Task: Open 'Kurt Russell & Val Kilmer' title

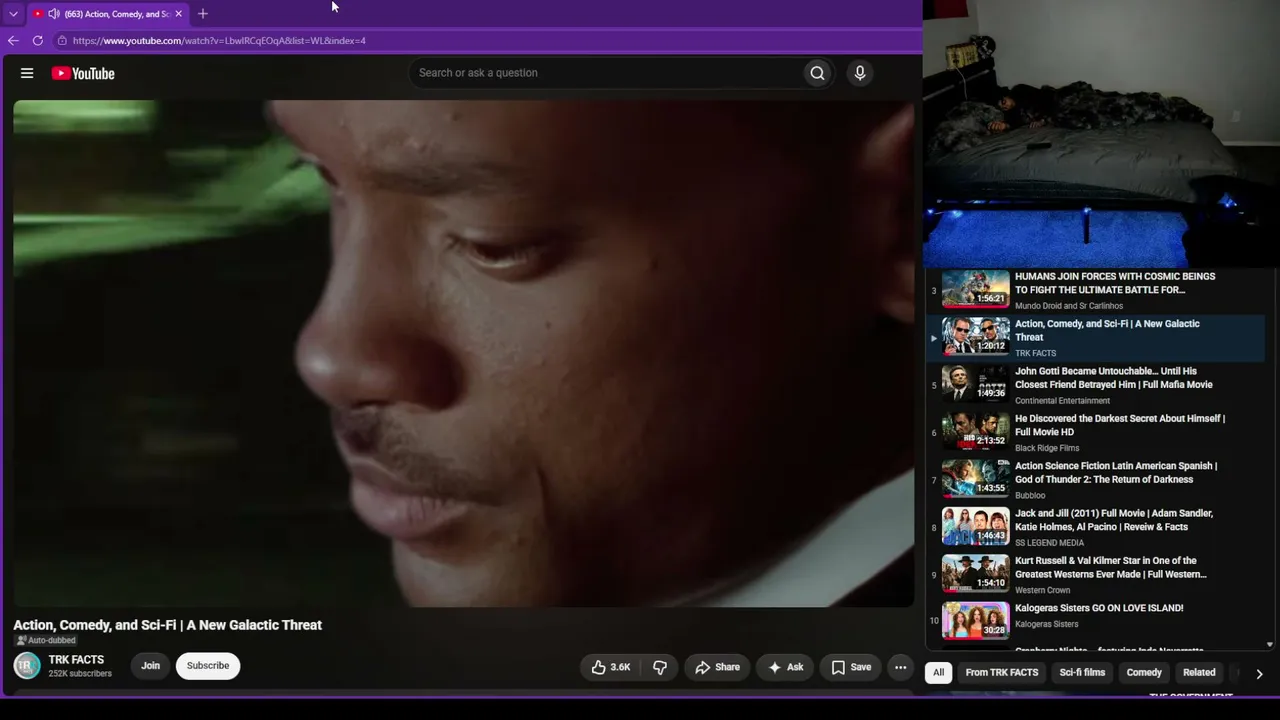Action: coord(1111,567)
